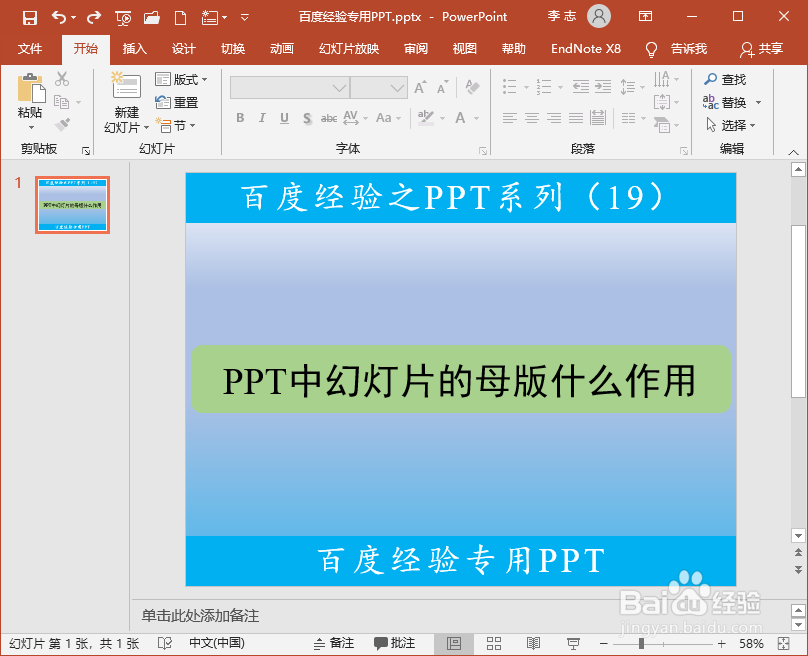Activate the format painter brush

tap(62, 124)
